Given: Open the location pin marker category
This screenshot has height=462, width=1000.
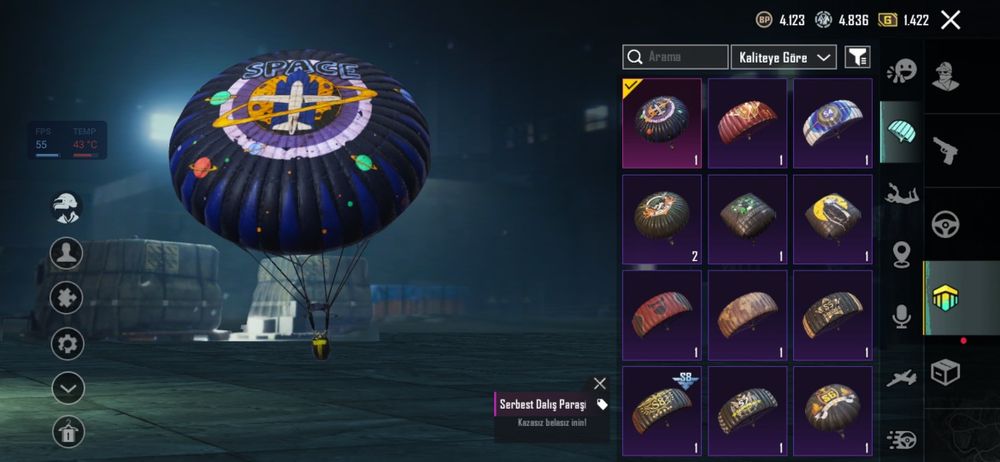Looking at the screenshot, I should 901,254.
